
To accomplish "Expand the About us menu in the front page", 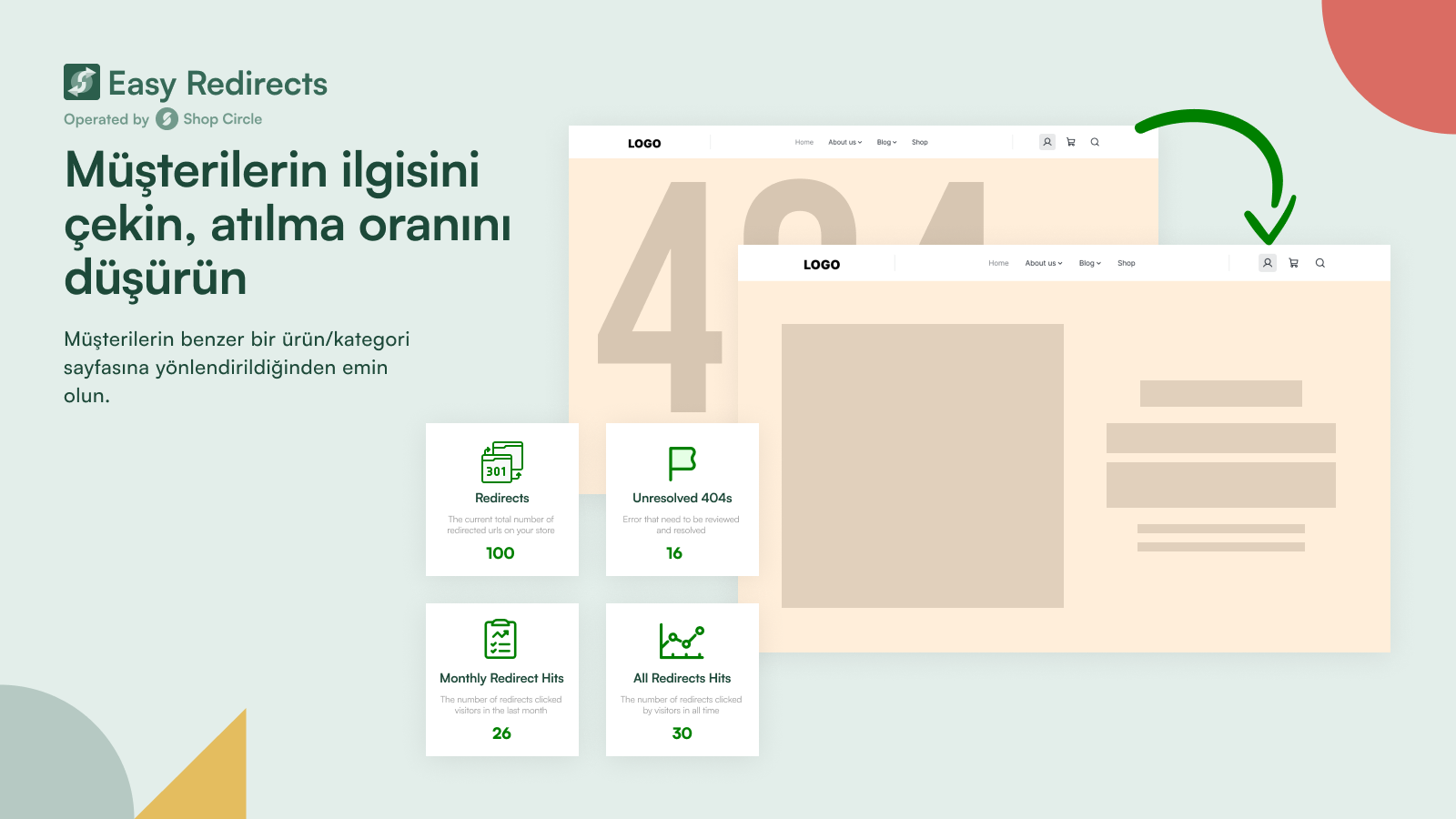I will tap(1044, 263).
